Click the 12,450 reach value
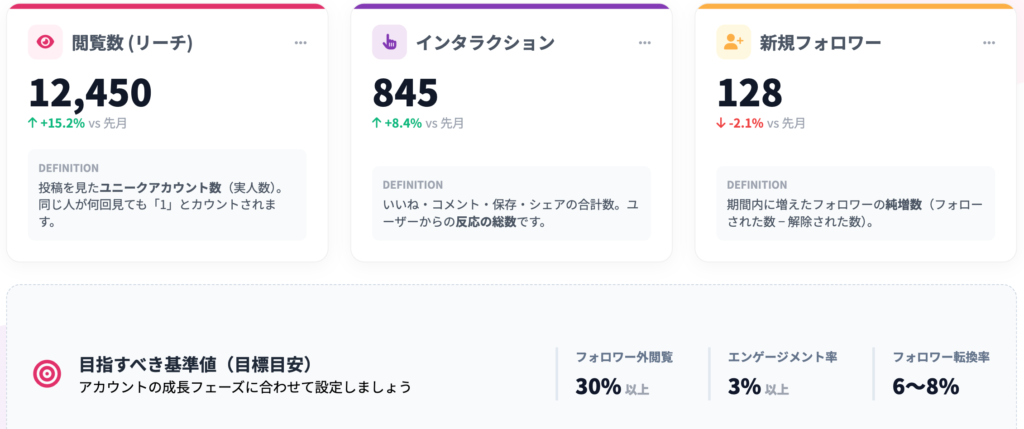 tap(90, 93)
